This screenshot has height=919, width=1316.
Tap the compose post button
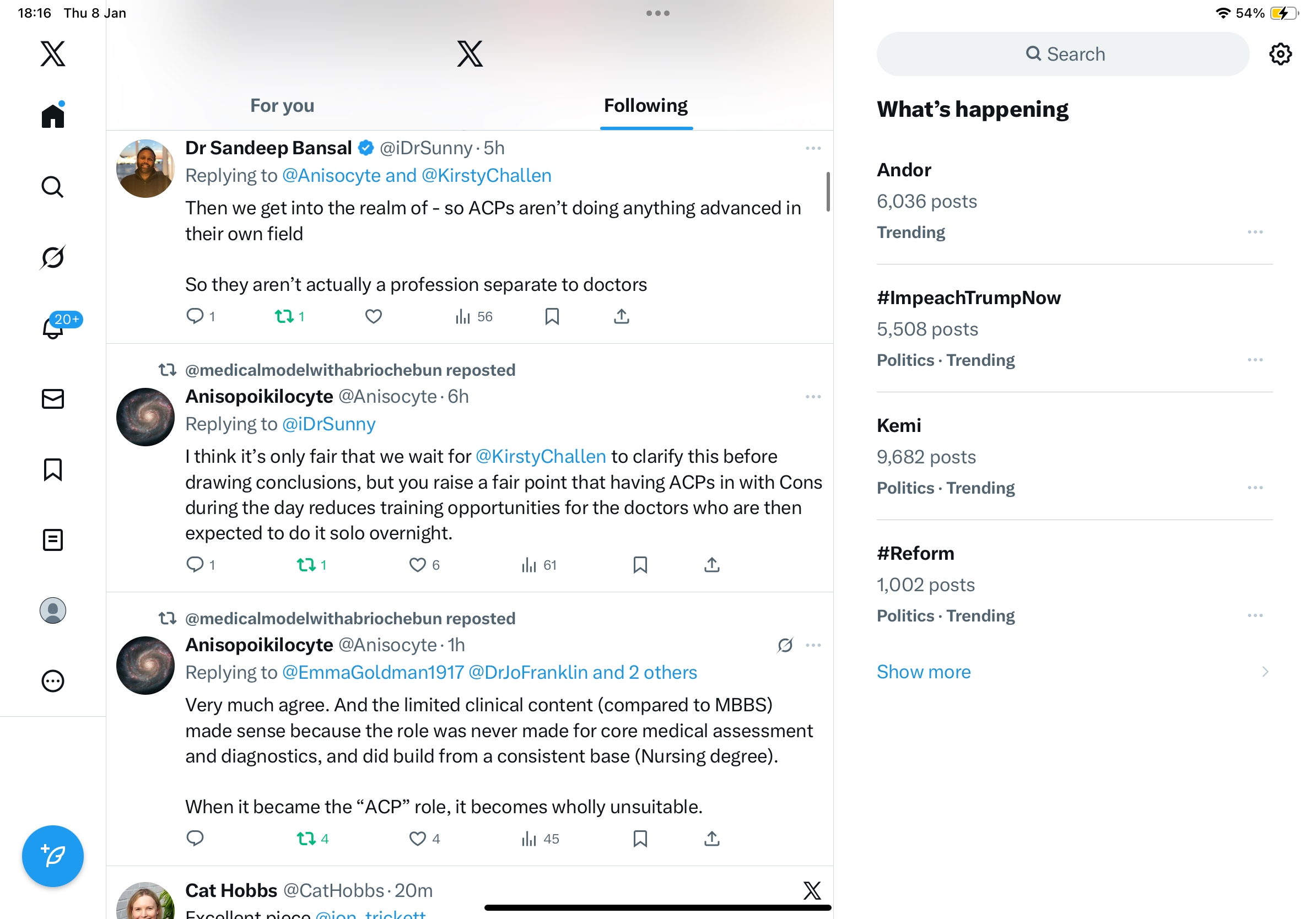(53, 856)
